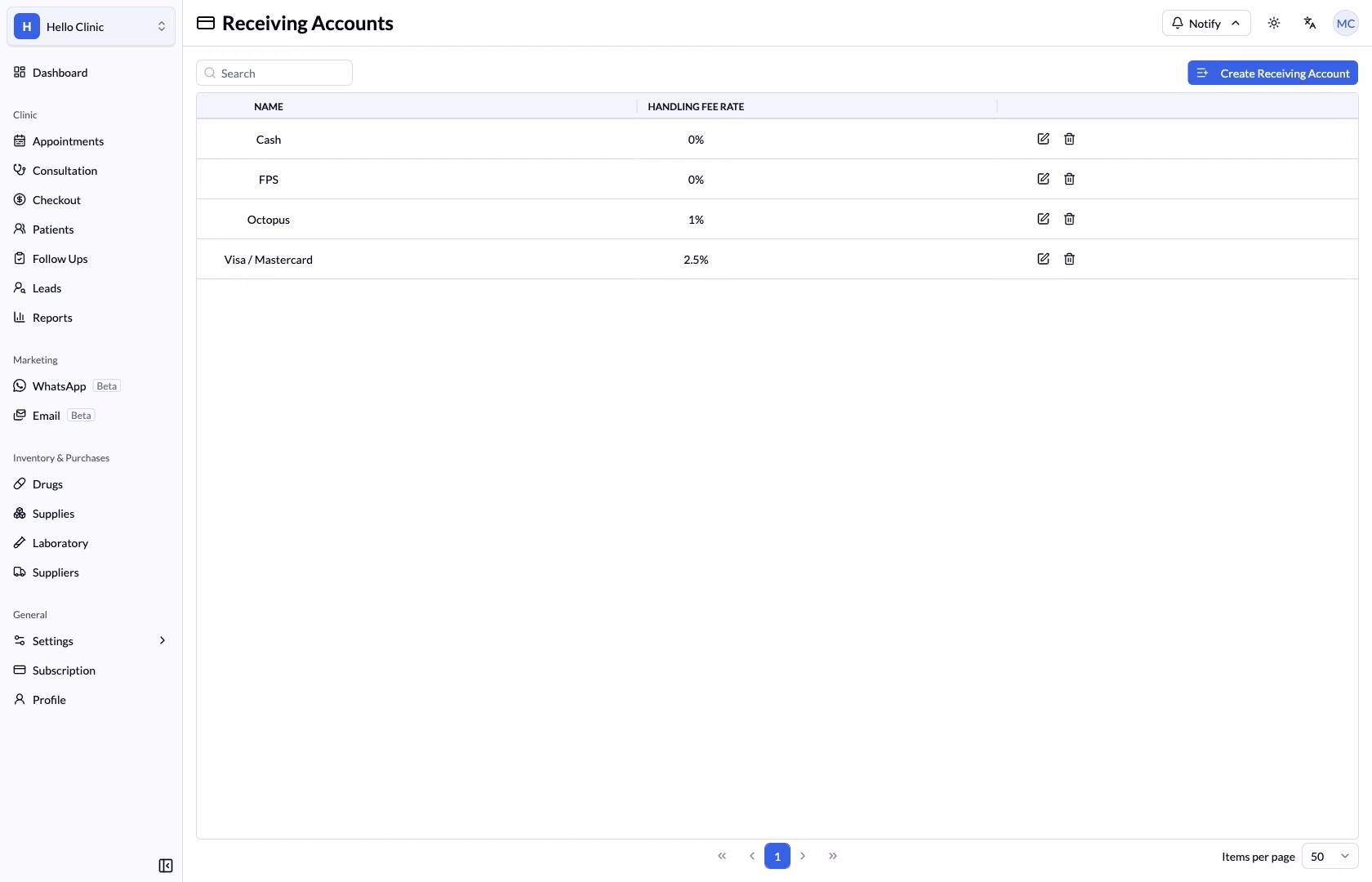Open the MC user avatar menu
This screenshot has width=1372, height=882.
pyautogui.click(x=1346, y=23)
